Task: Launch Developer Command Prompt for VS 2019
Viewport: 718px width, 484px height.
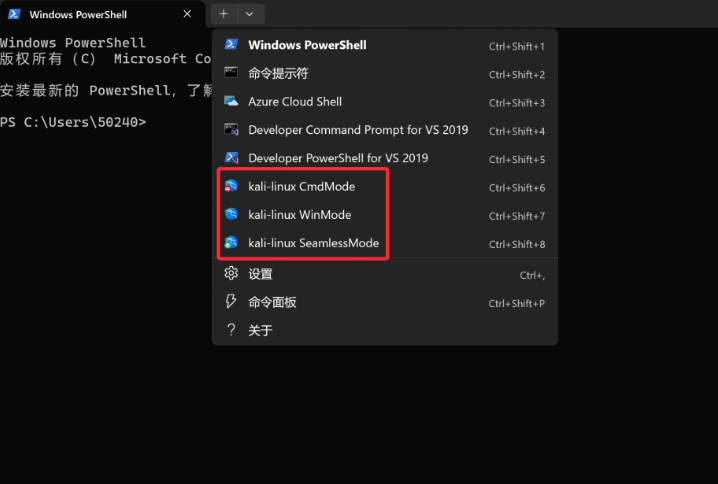Action: (385, 130)
